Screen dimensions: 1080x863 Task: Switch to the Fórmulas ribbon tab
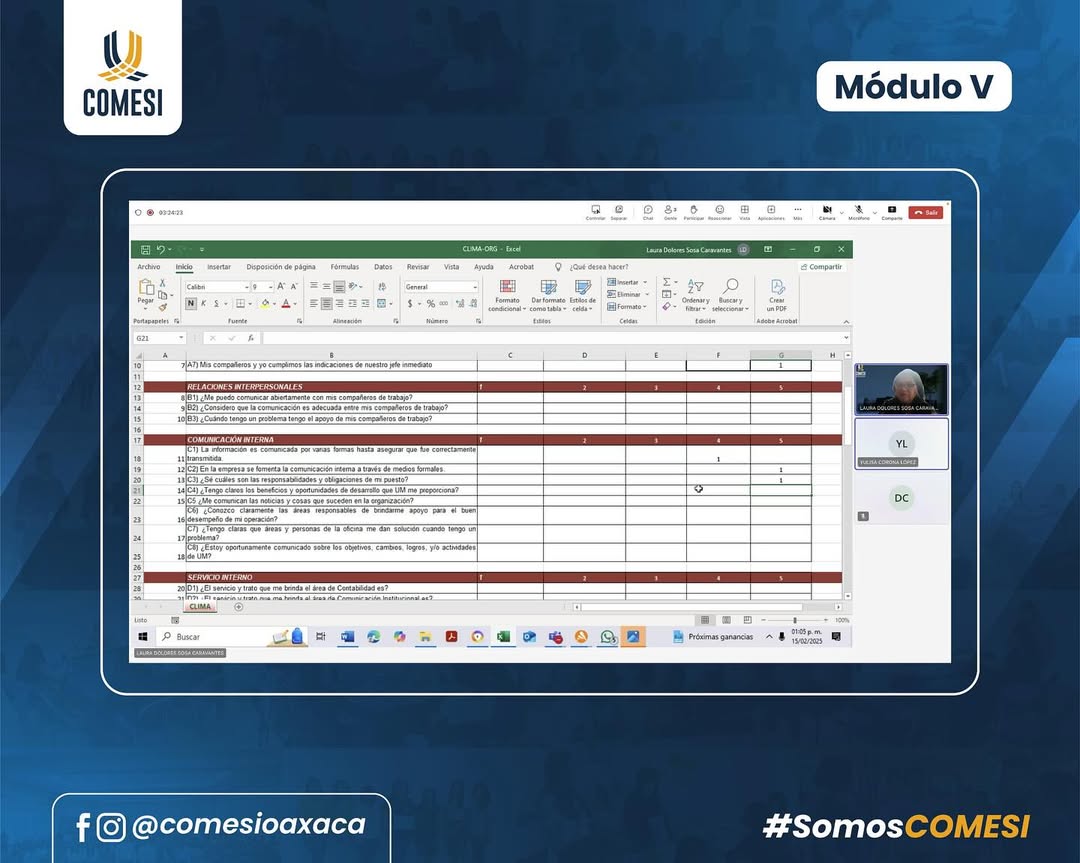click(344, 267)
